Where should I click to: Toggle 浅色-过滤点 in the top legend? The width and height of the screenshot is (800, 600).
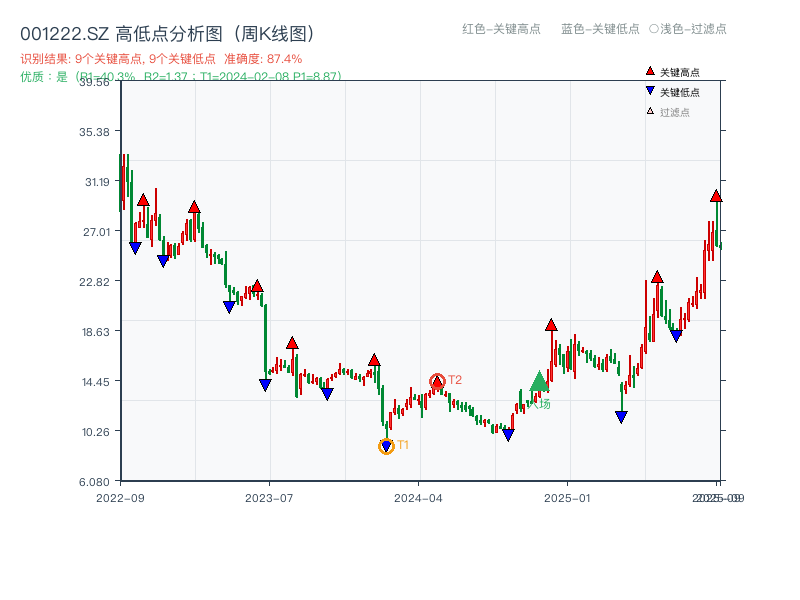click(x=690, y=30)
